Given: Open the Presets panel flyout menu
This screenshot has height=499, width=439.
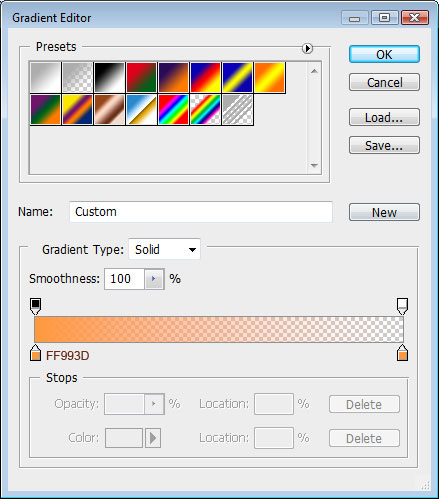Looking at the screenshot, I should pyautogui.click(x=307, y=48).
